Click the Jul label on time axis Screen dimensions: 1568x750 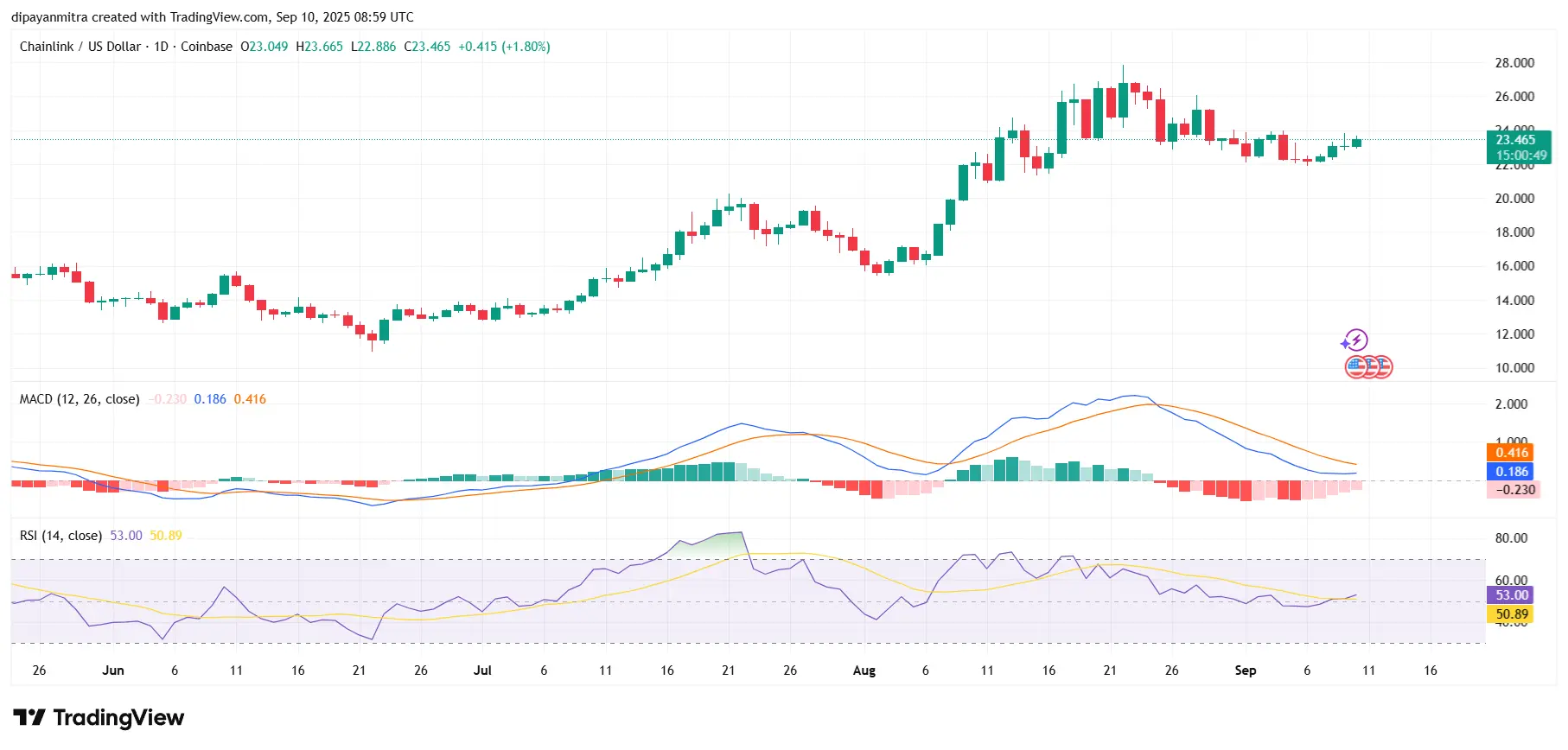tap(482, 671)
